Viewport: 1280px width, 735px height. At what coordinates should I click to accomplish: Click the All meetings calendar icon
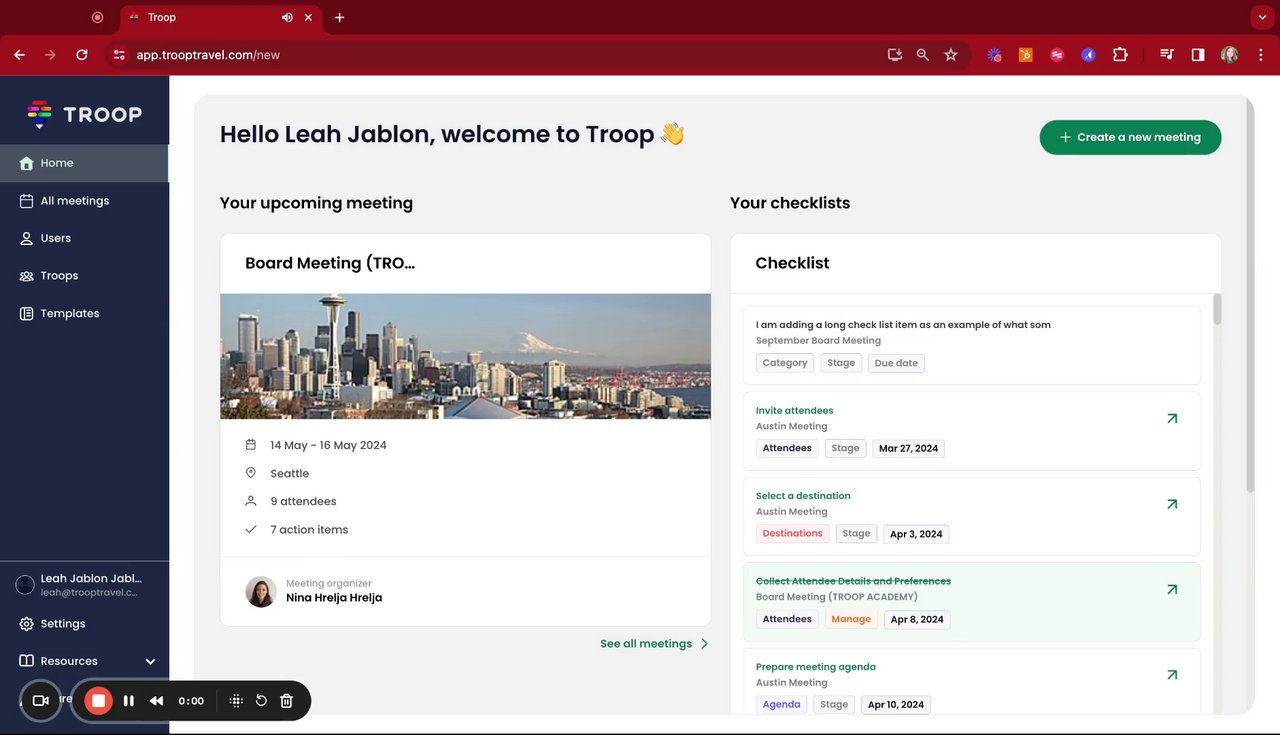(x=27, y=201)
